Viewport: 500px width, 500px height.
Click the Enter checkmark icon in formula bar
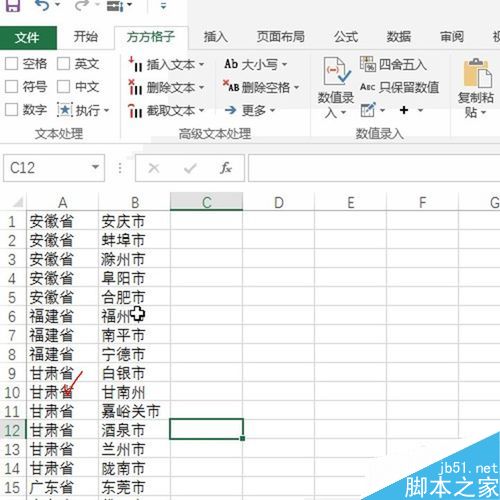[x=190, y=168]
